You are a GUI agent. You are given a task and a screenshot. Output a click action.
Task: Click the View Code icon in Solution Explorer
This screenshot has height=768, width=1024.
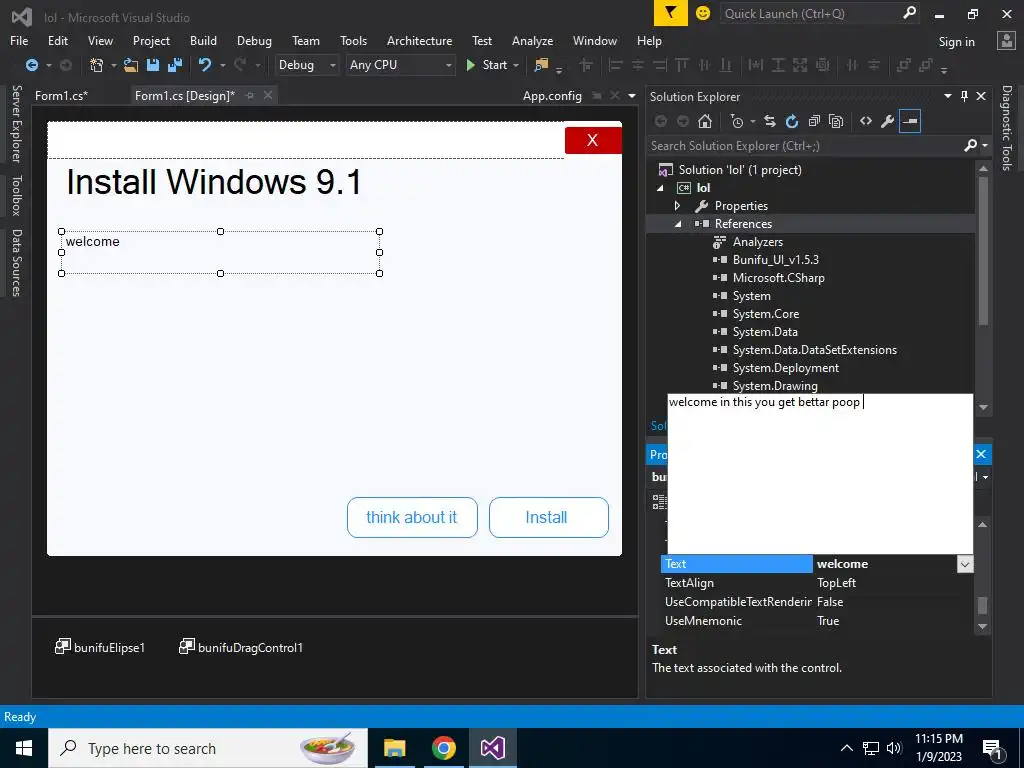(x=866, y=121)
